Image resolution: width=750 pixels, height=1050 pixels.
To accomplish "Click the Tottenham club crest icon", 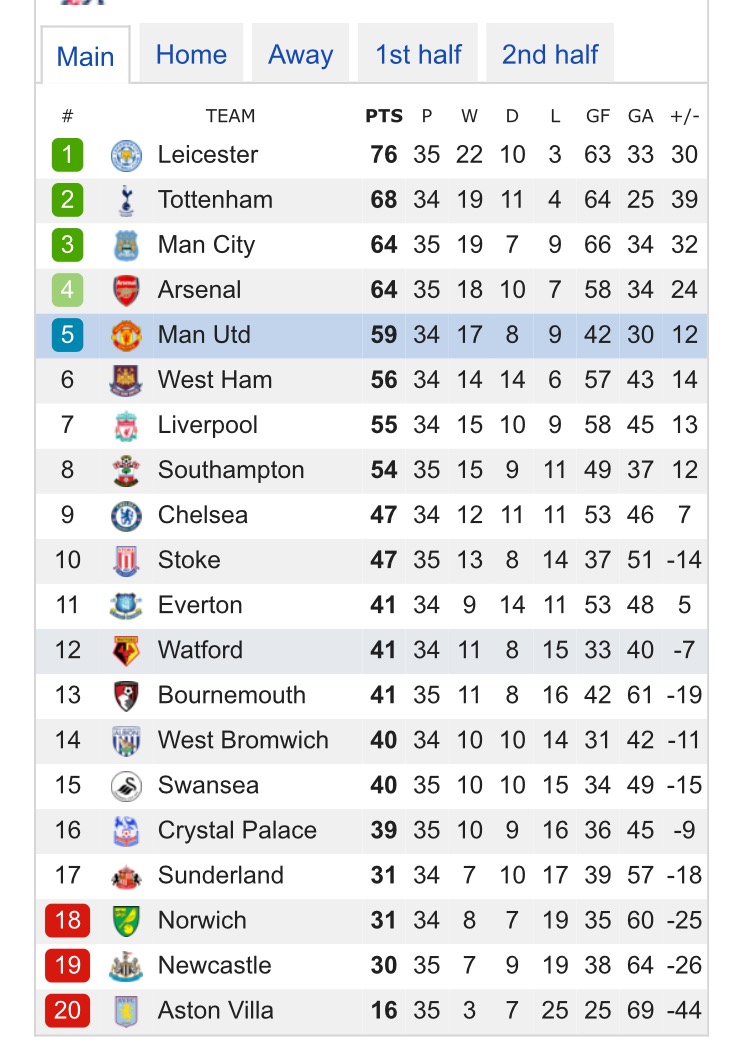I will point(126,200).
